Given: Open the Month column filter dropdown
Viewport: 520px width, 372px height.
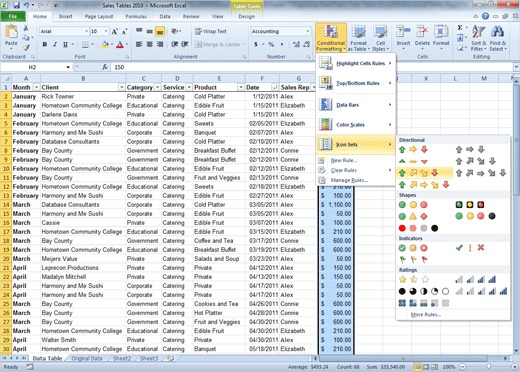Looking at the screenshot, I should point(36,87).
